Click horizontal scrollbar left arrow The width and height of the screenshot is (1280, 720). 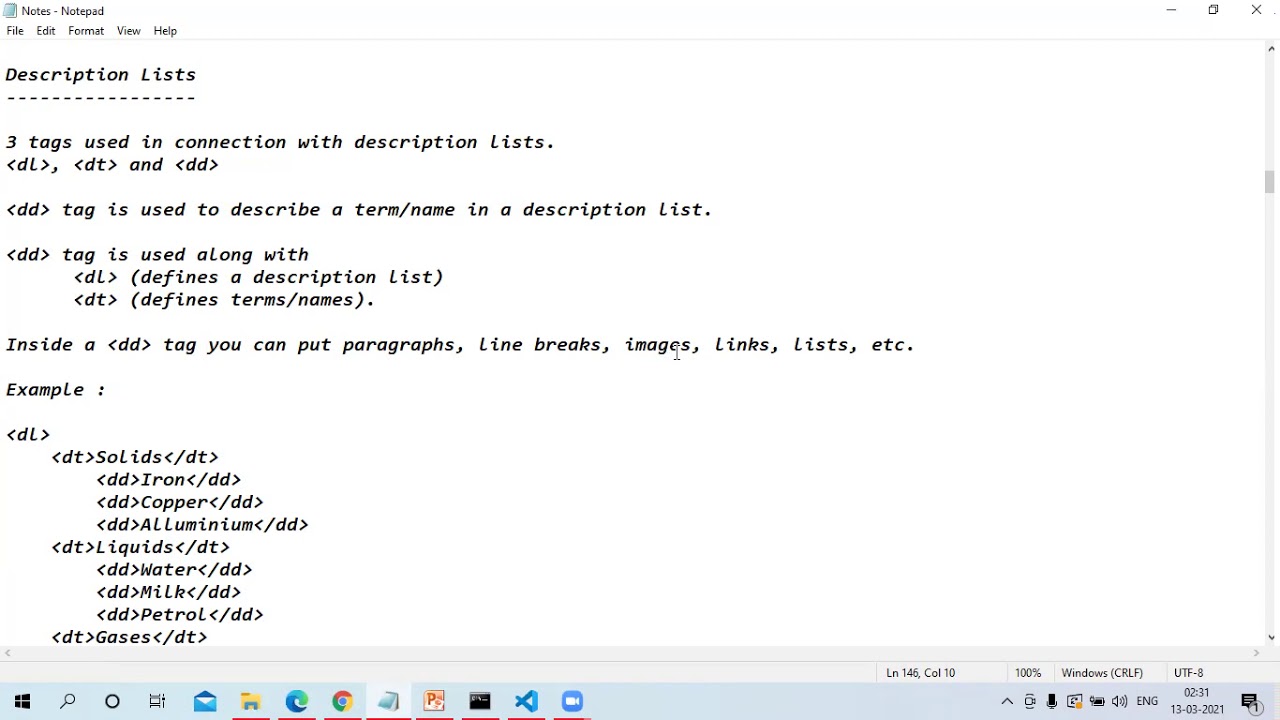coord(7,653)
